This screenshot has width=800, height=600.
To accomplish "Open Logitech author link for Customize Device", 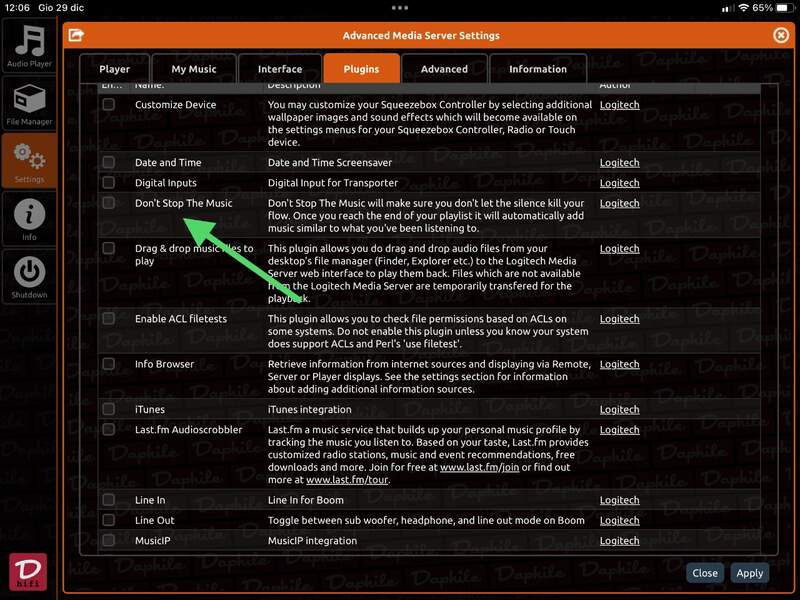I will [x=619, y=105].
